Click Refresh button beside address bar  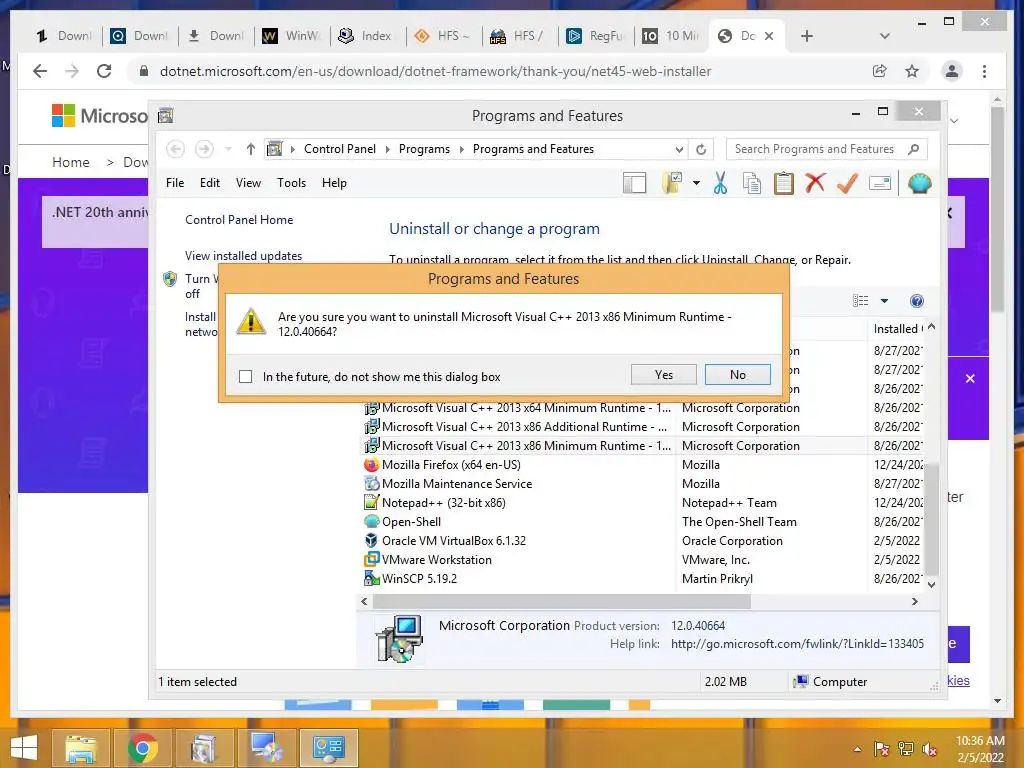point(701,150)
